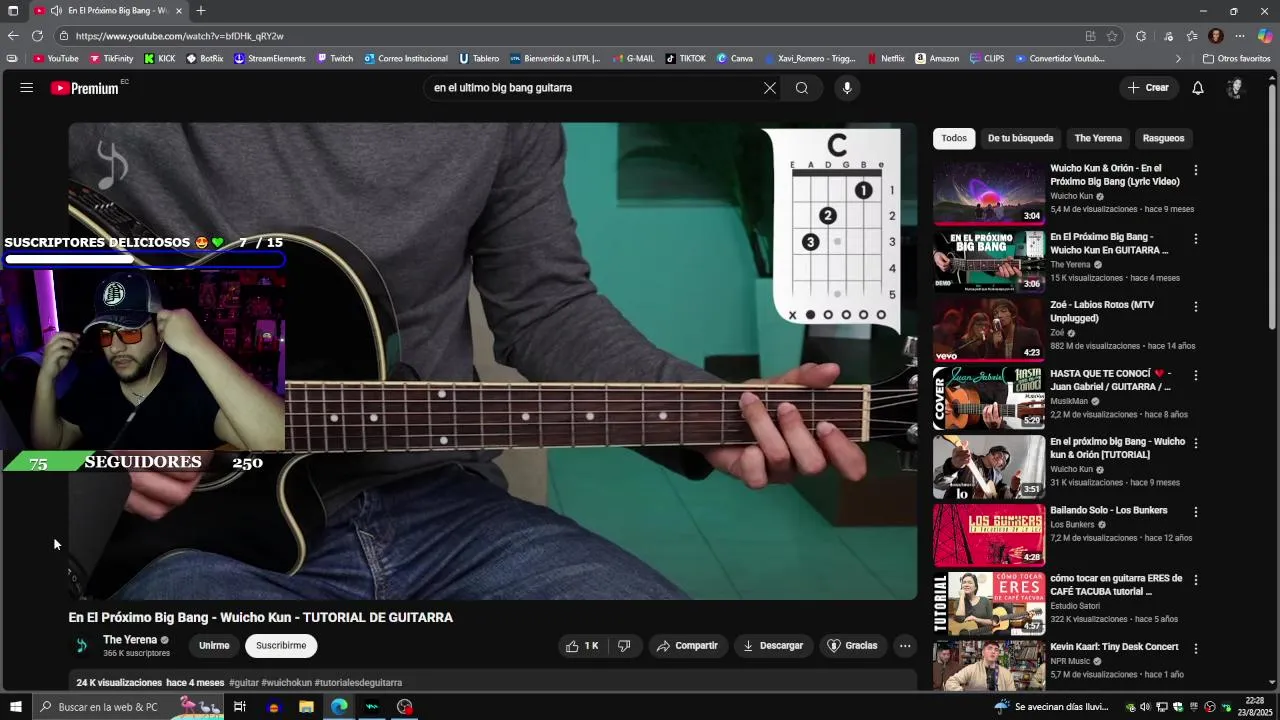1280x720 pixels.
Task: Expand bookmarks overflow chevron
Action: tap(1177, 58)
